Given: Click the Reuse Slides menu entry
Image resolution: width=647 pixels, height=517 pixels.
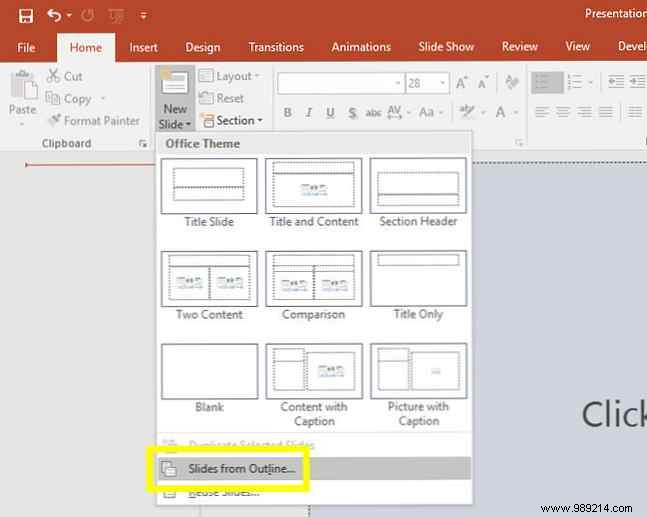Looking at the screenshot, I should [314, 492].
